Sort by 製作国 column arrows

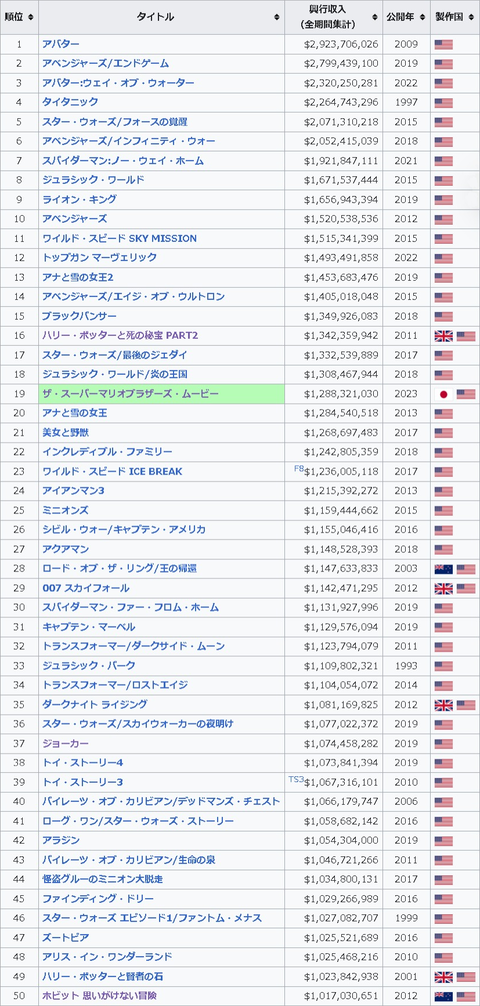472,17
